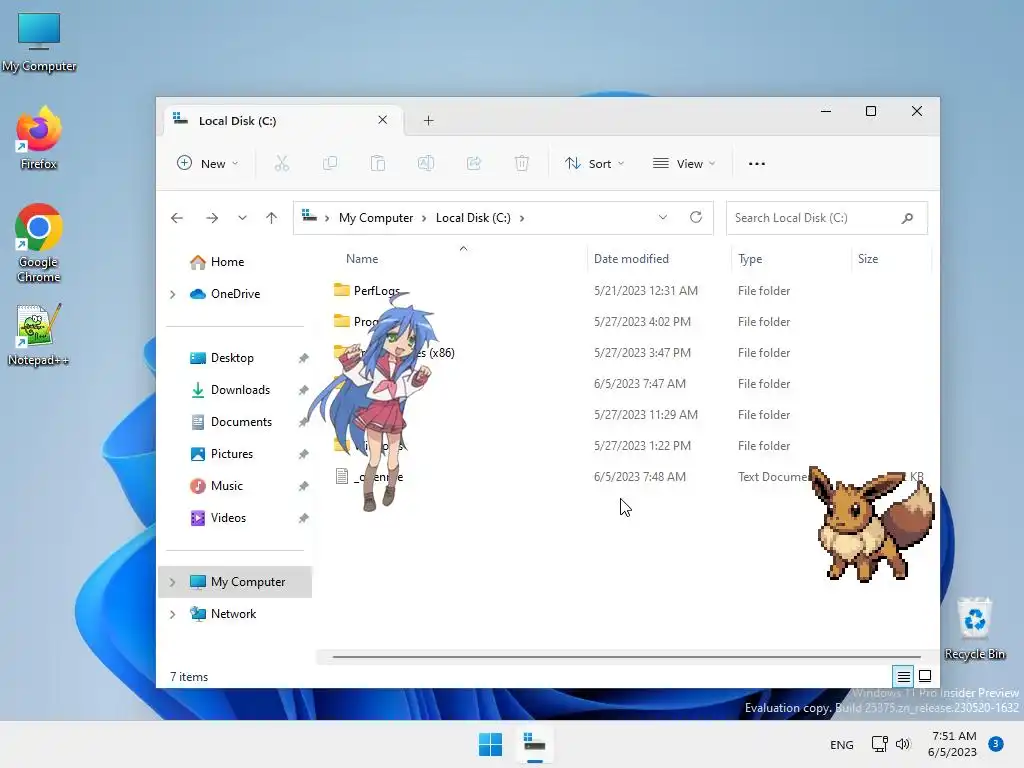
Task: Expand the Network tree node
Action: (x=172, y=615)
